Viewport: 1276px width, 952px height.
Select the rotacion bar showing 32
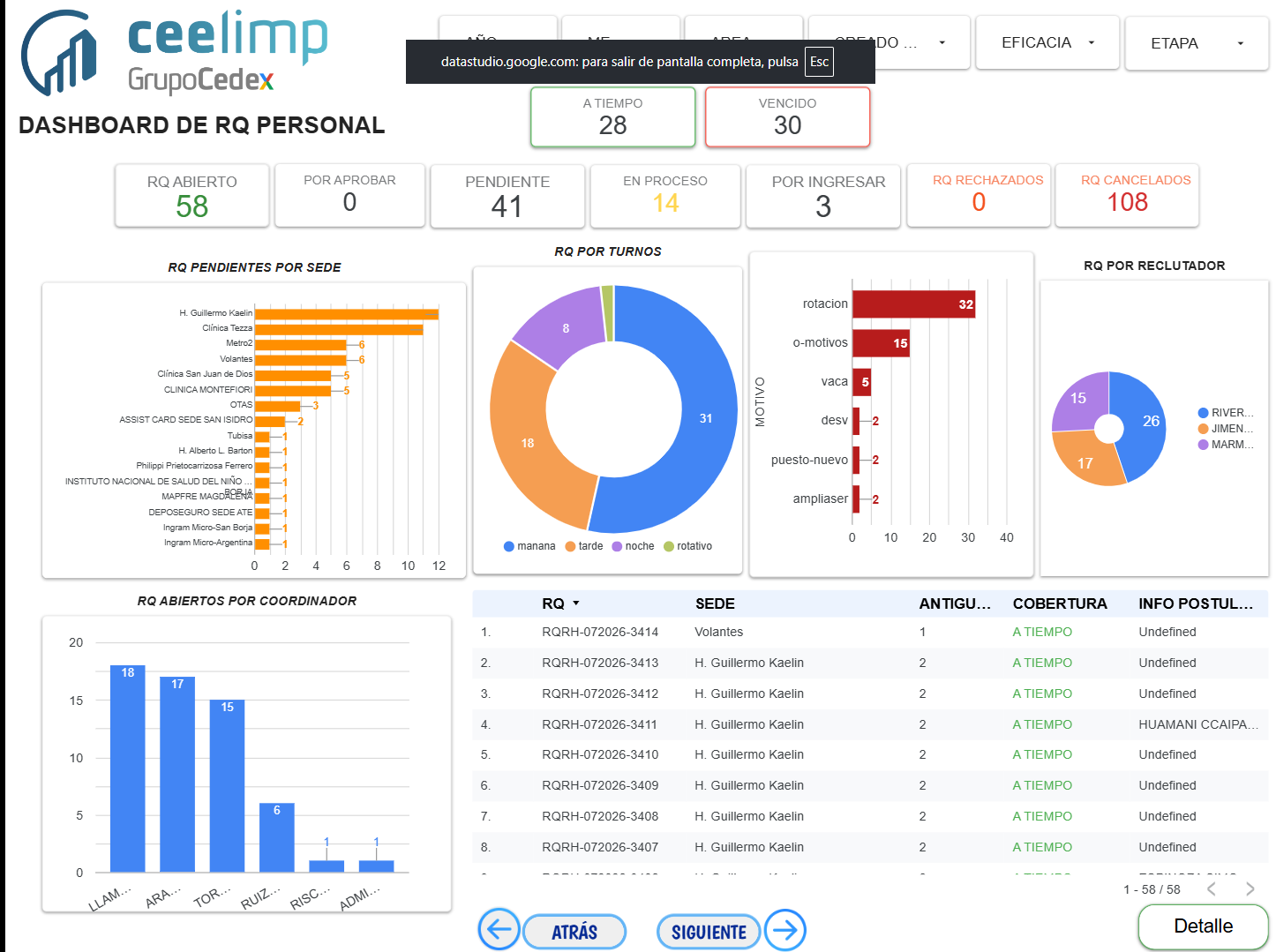[x=913, y=304]
